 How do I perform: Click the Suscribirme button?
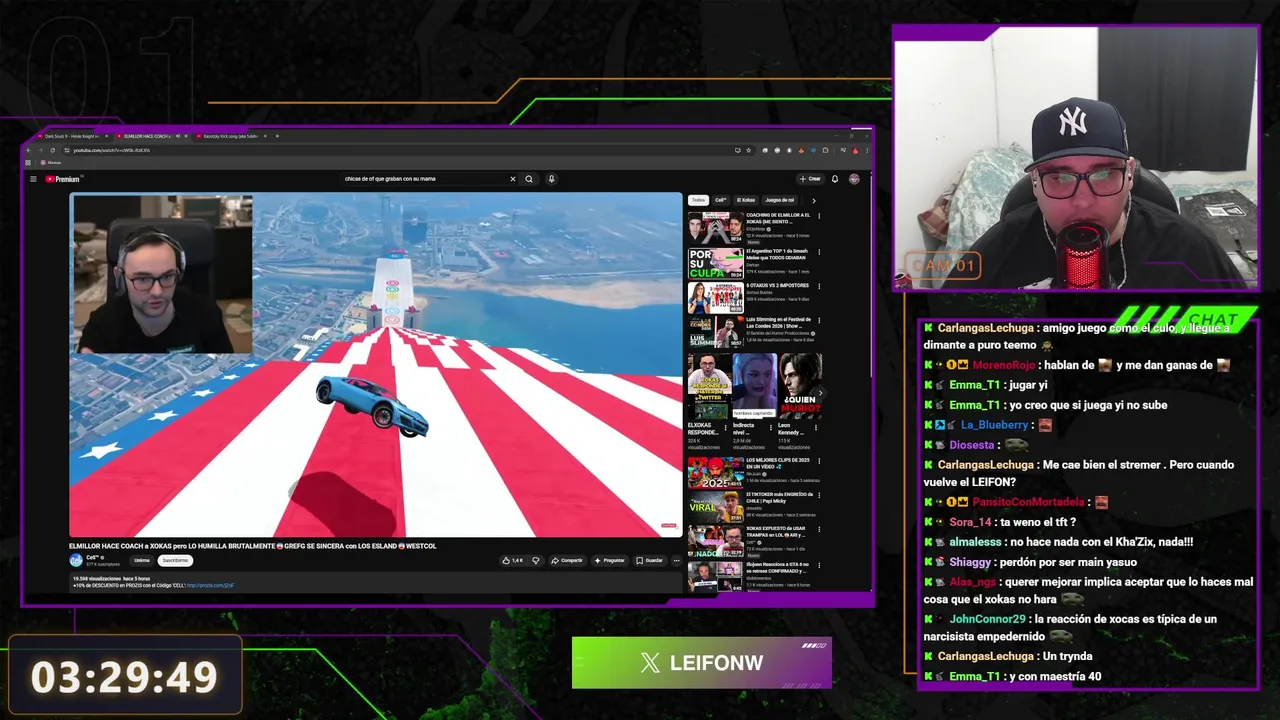pyautogui.click(x=175, y=560)
